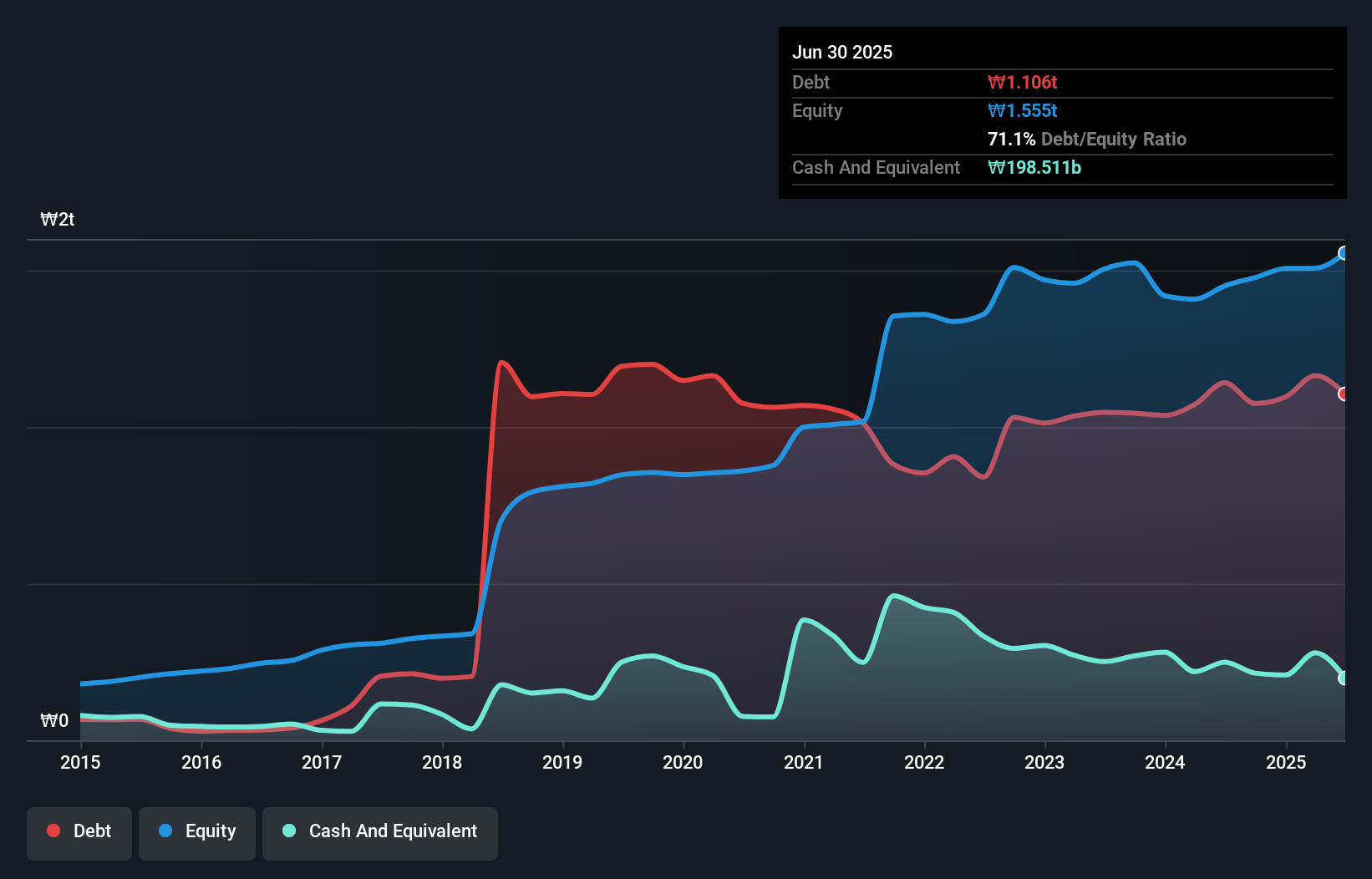The image size is (1372, 879).
Task: Click the red Debt legend dot
Action: tap(53, 831)
